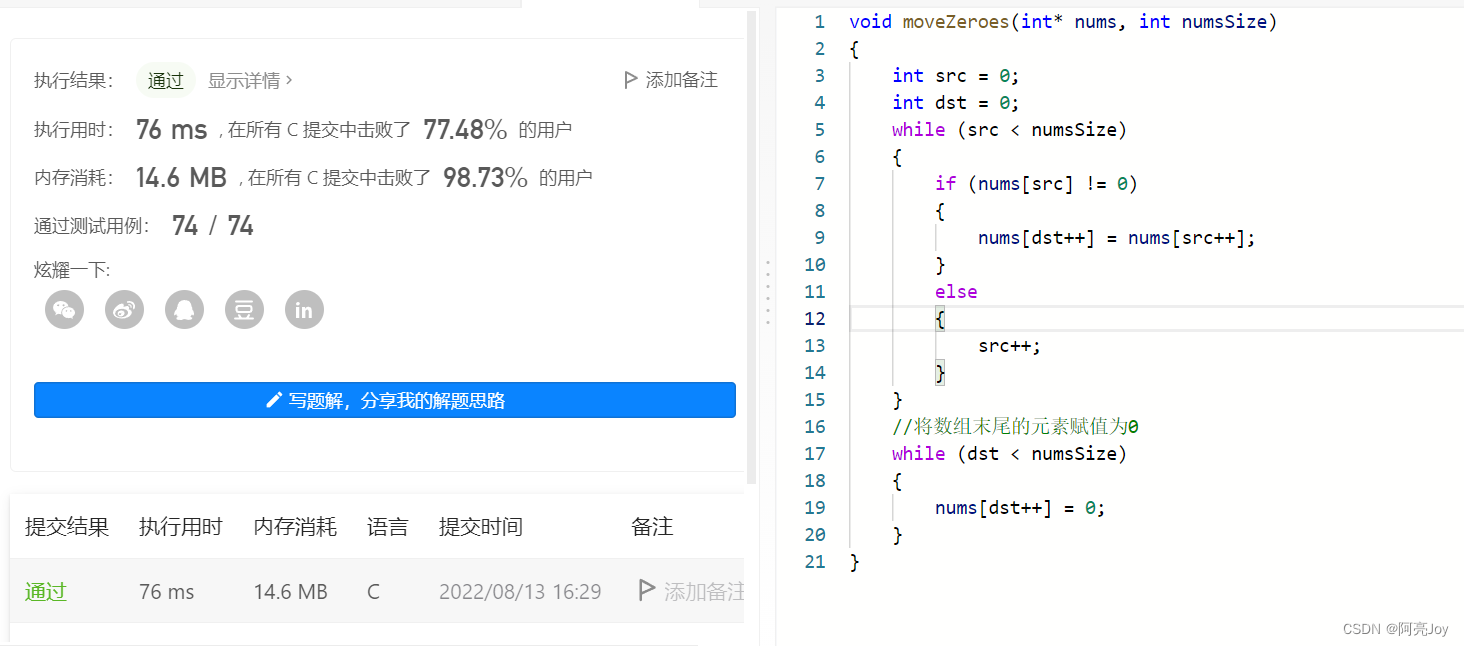Click 'while (src < numsSize)' code line

(1010, 130)
